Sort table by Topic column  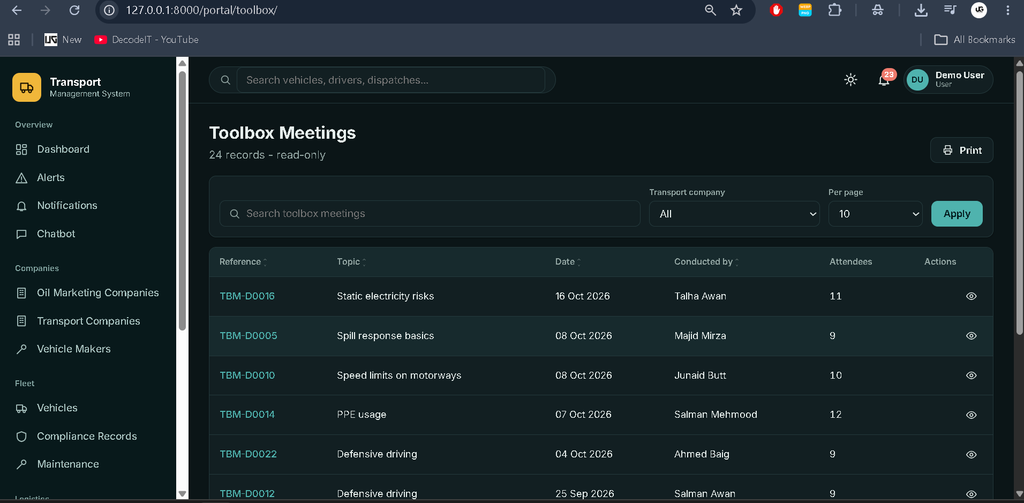351,261
